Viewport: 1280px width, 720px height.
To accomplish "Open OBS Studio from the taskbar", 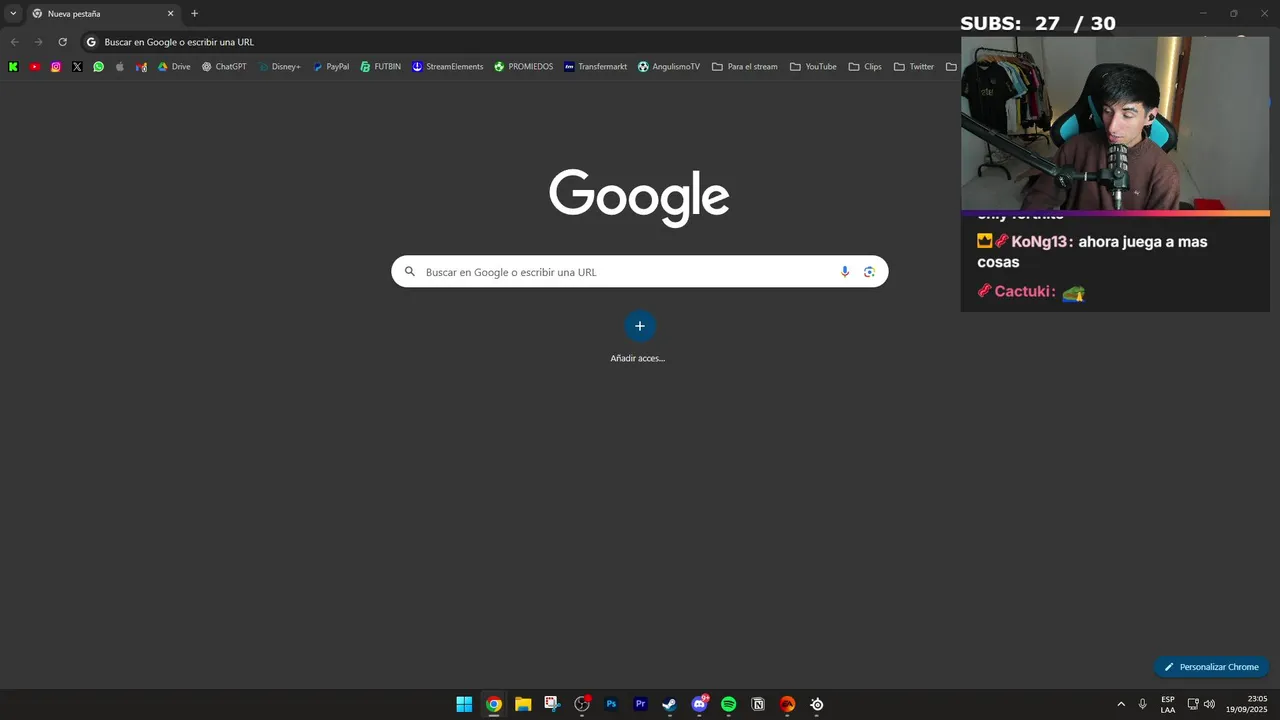I will [x=582, y=704].
